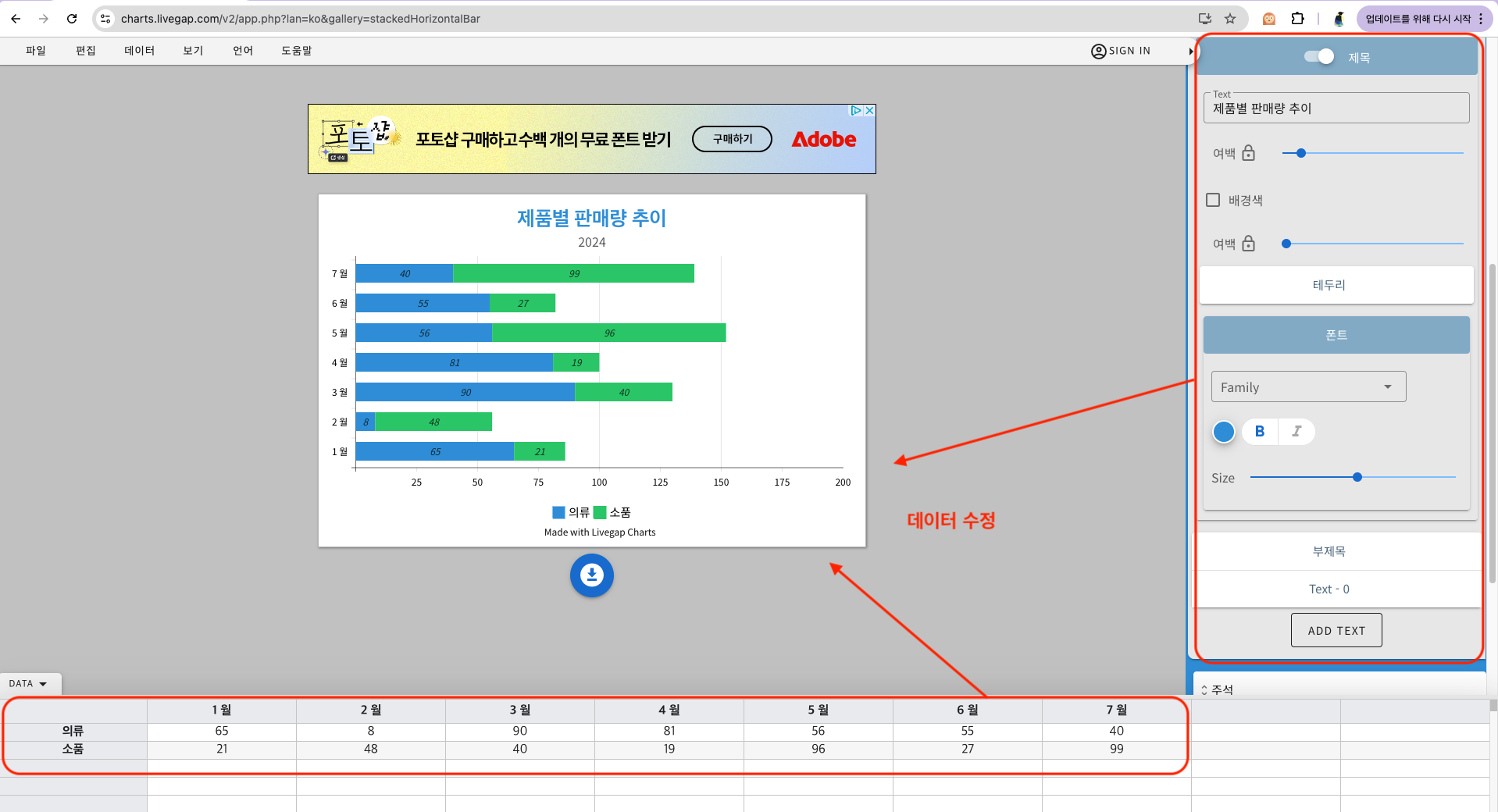Image resolution: width=1498 pixels, height=812 pixels.
Task: Bookmark page with star icon
Action: [x=1230, y=19]
